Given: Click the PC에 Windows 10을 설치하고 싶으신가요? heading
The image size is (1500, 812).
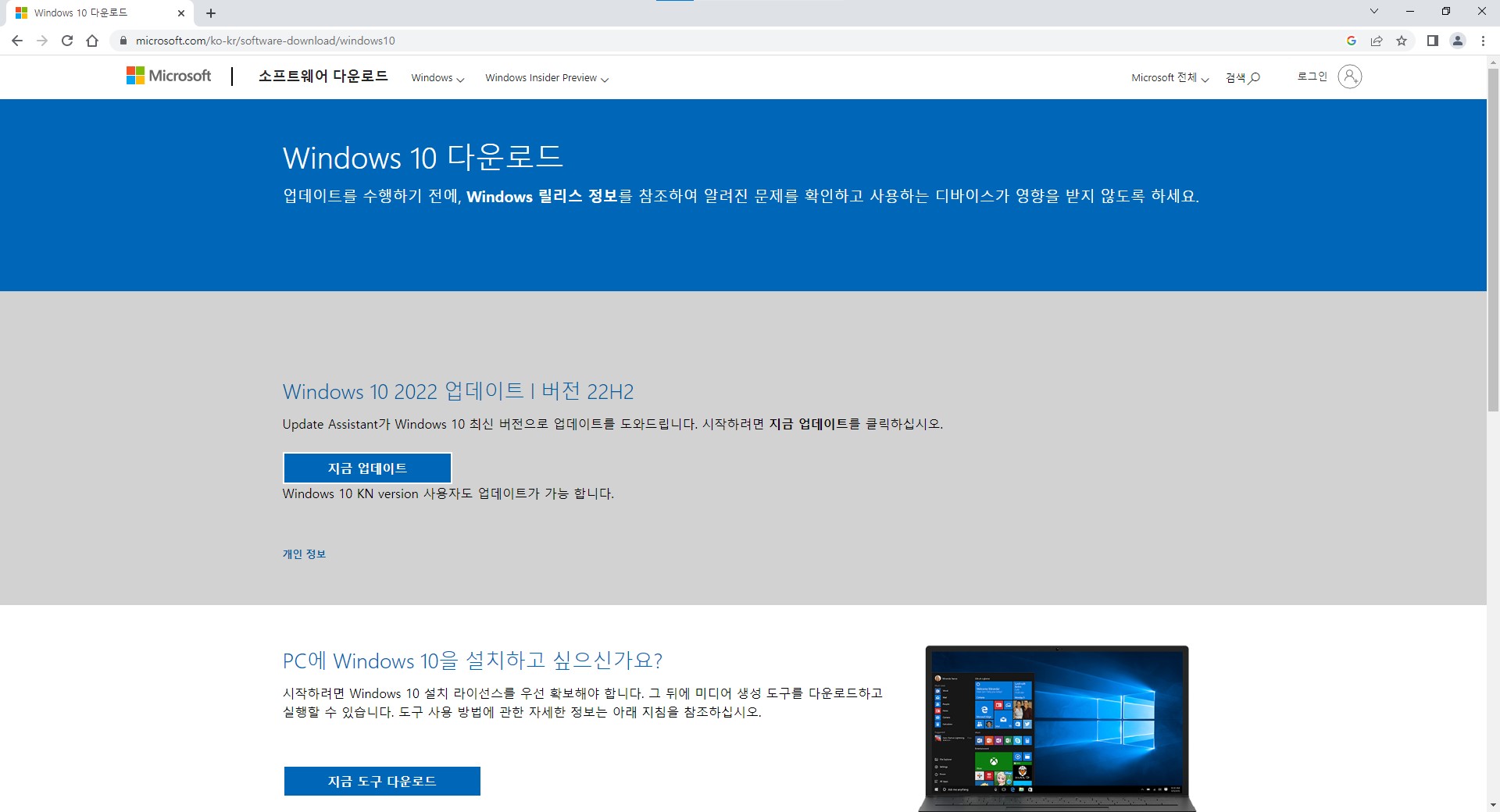Looking at the screenshot, I should [473, 661].
